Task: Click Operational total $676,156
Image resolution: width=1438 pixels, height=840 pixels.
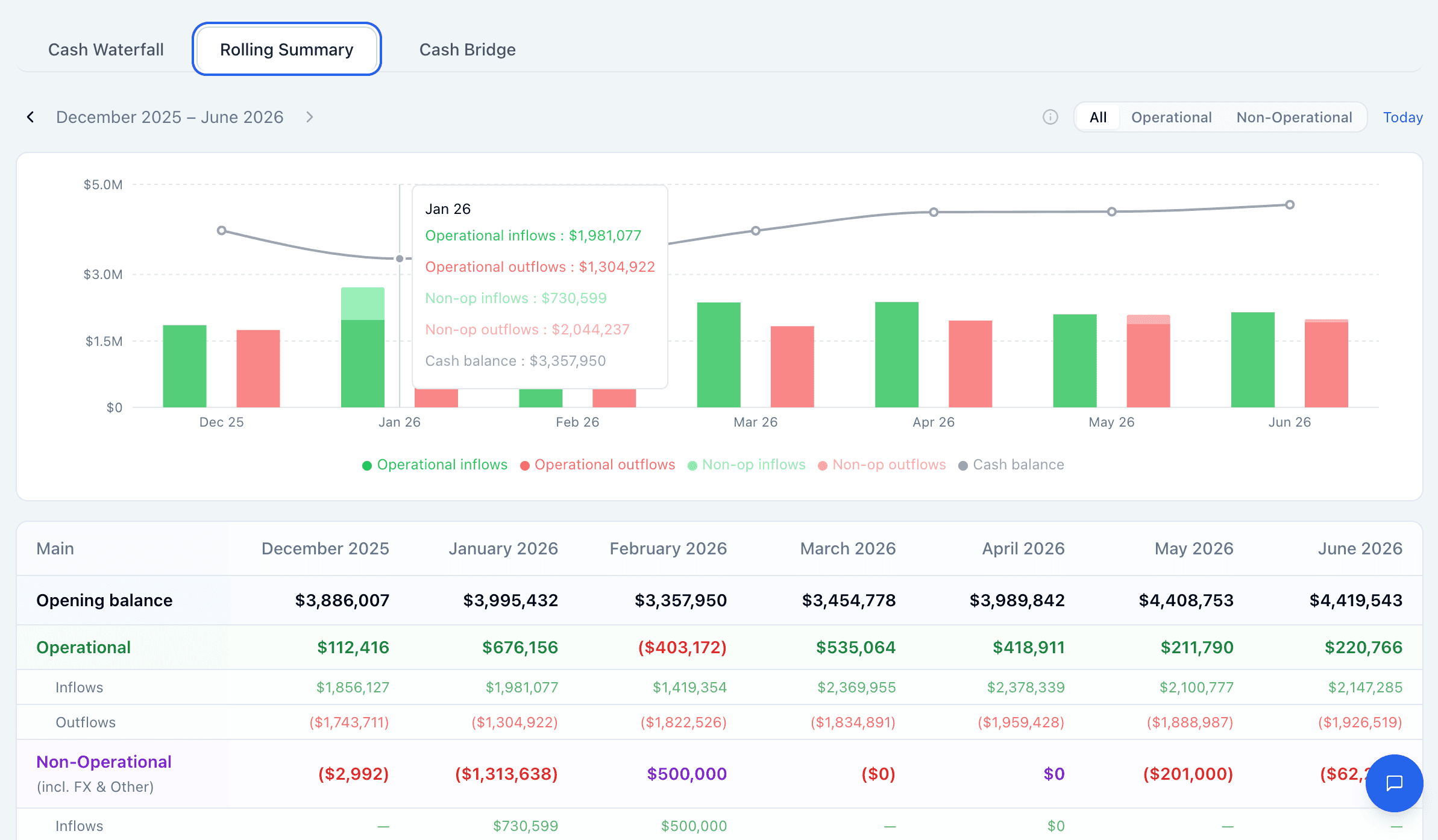Action: 520,647
